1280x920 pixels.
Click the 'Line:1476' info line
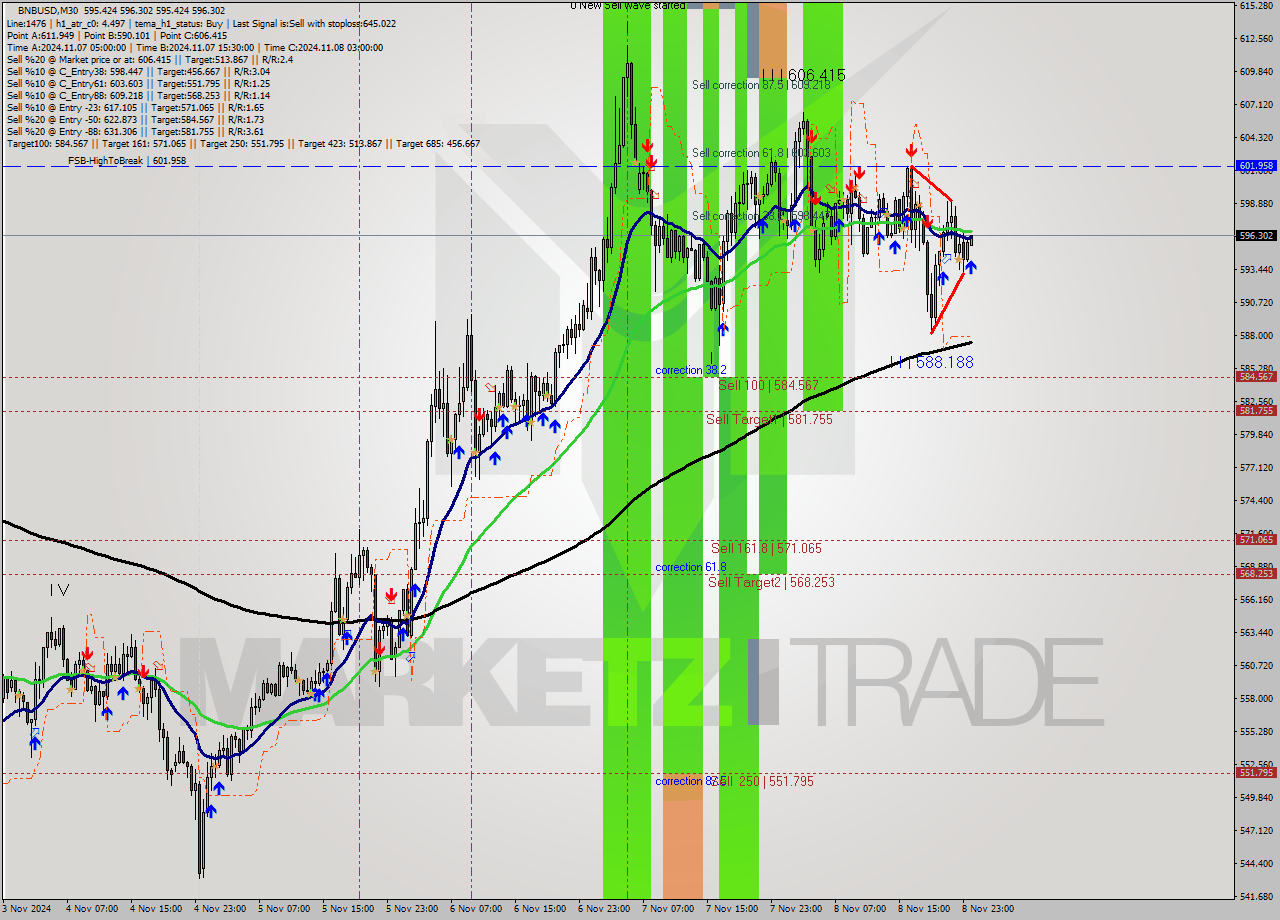(201, 23)
